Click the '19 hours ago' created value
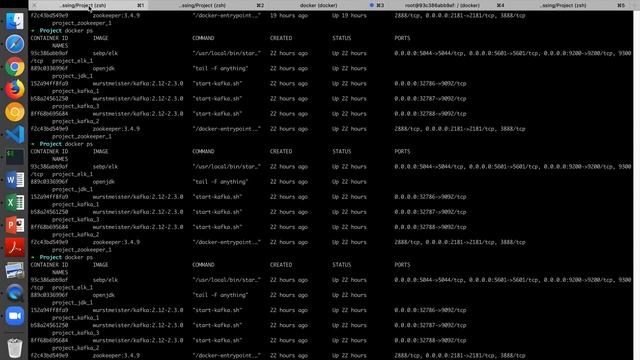The width and height of the screenshot is (640, 360). coord(289,16)
